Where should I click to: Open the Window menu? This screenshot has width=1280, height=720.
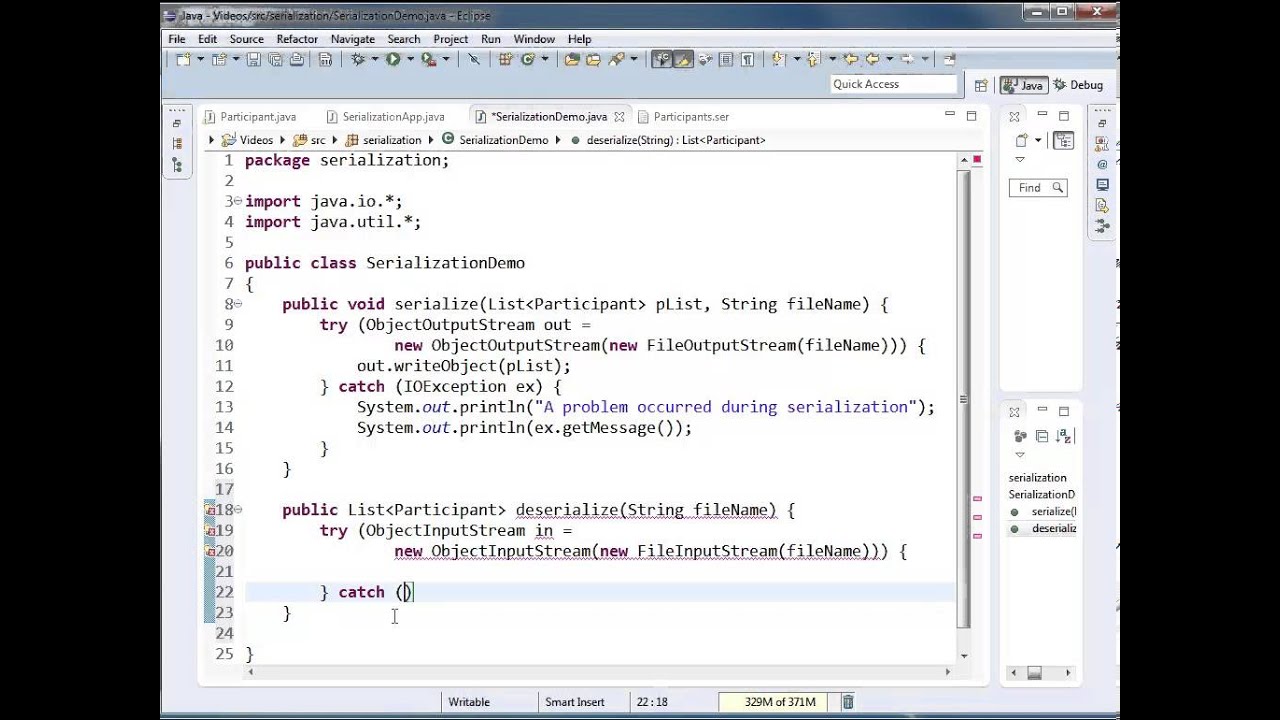coord(534,39)
